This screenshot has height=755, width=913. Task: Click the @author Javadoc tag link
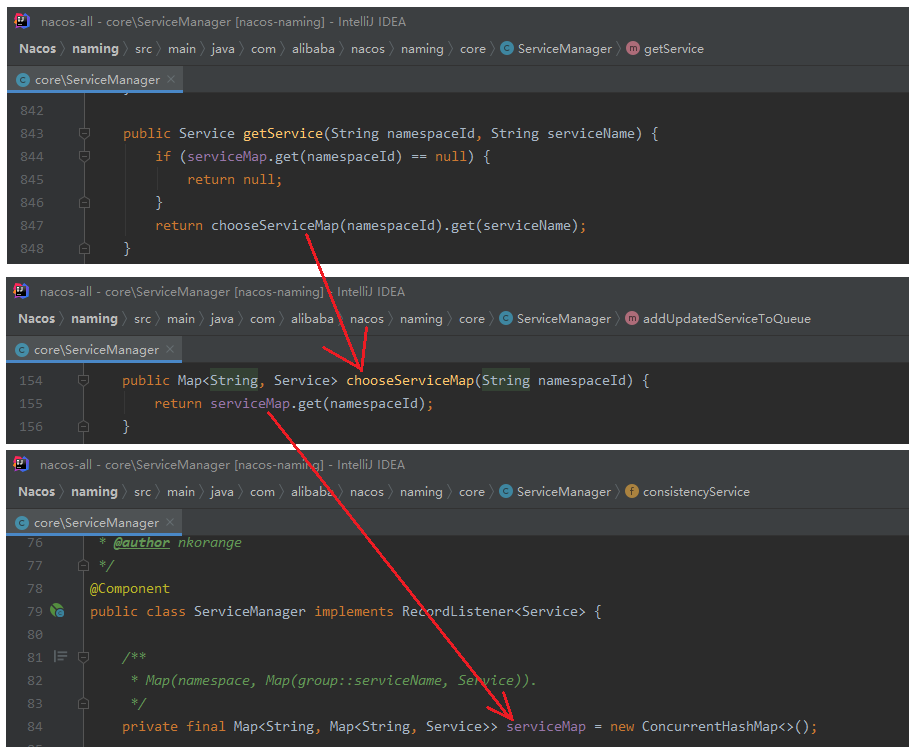coord(141,543)
